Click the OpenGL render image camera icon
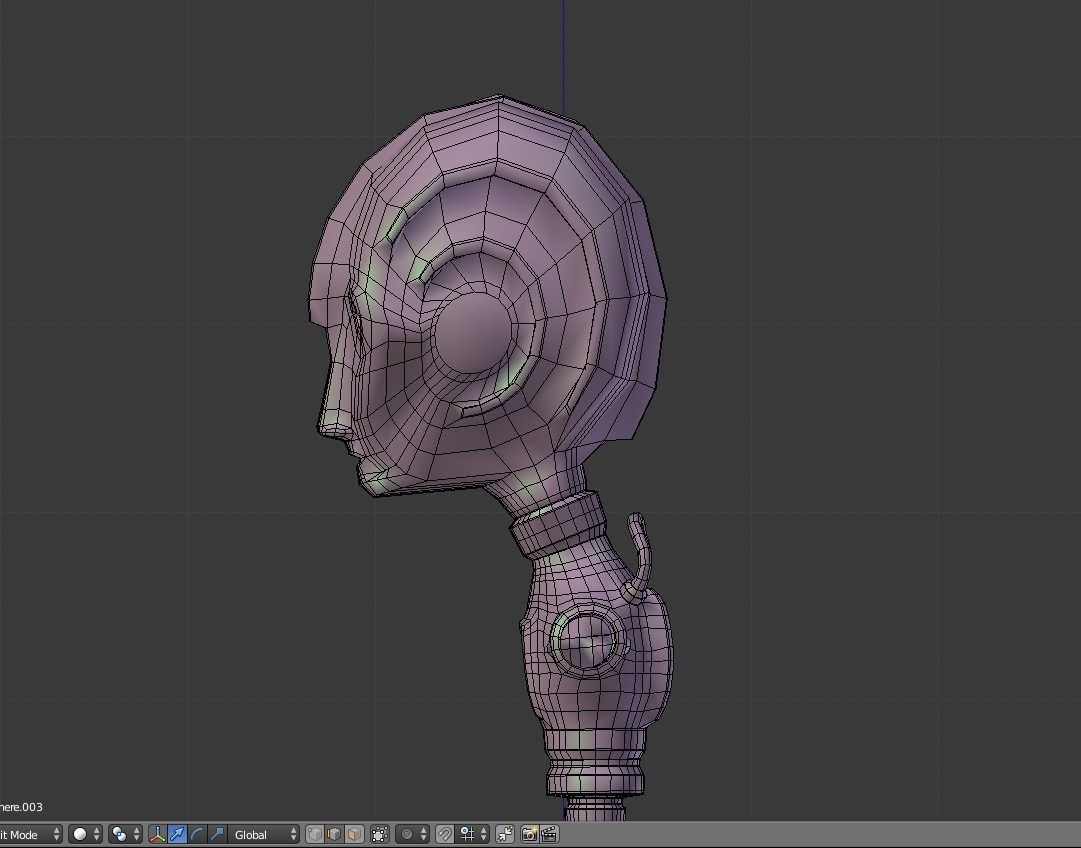 (x=528, y=833)
